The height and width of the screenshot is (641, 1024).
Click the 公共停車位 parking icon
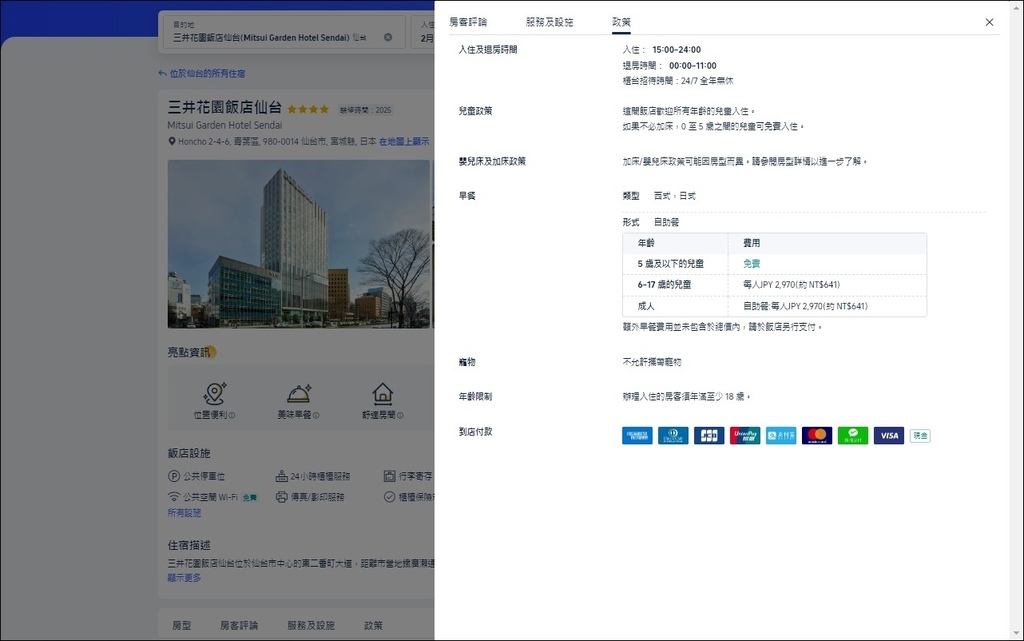point(174,476)
